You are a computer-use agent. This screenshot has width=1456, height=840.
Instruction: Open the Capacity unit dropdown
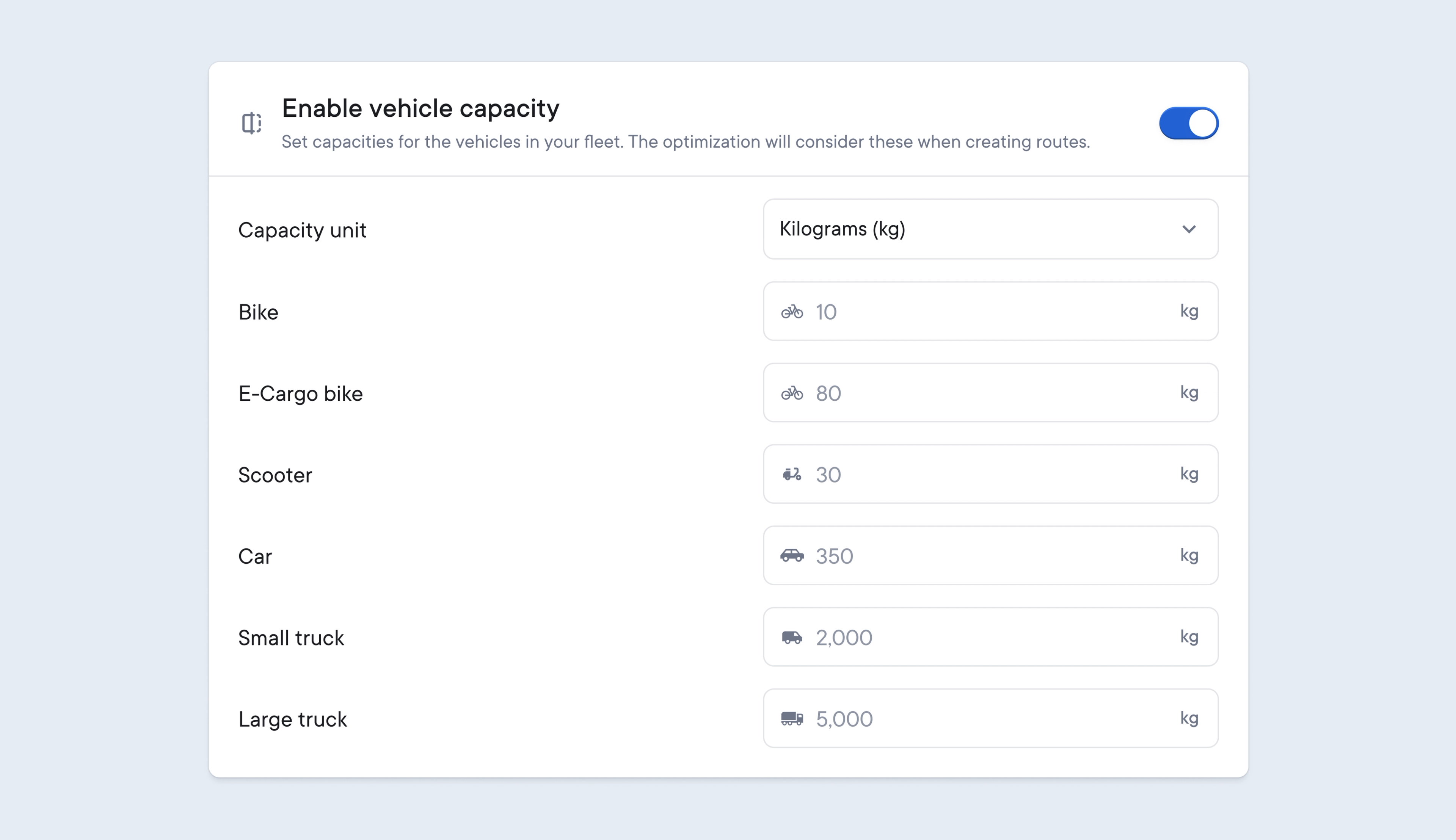click(x=990, y=229)
